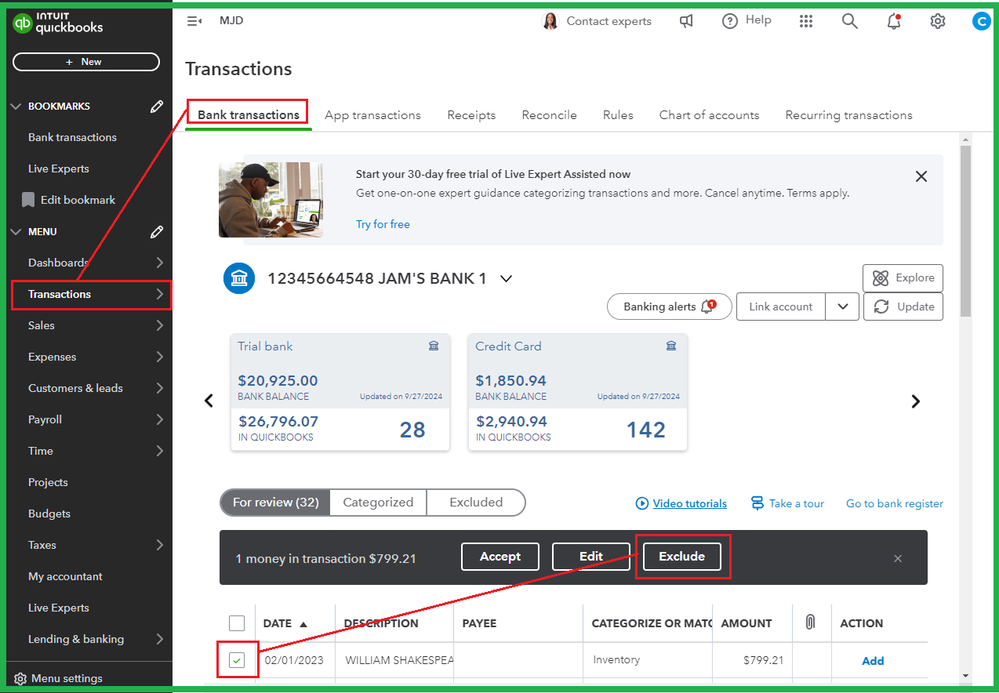This screenshot has height=693, width=999.
Task: Expand the Sales submenu
Action: 159,325
